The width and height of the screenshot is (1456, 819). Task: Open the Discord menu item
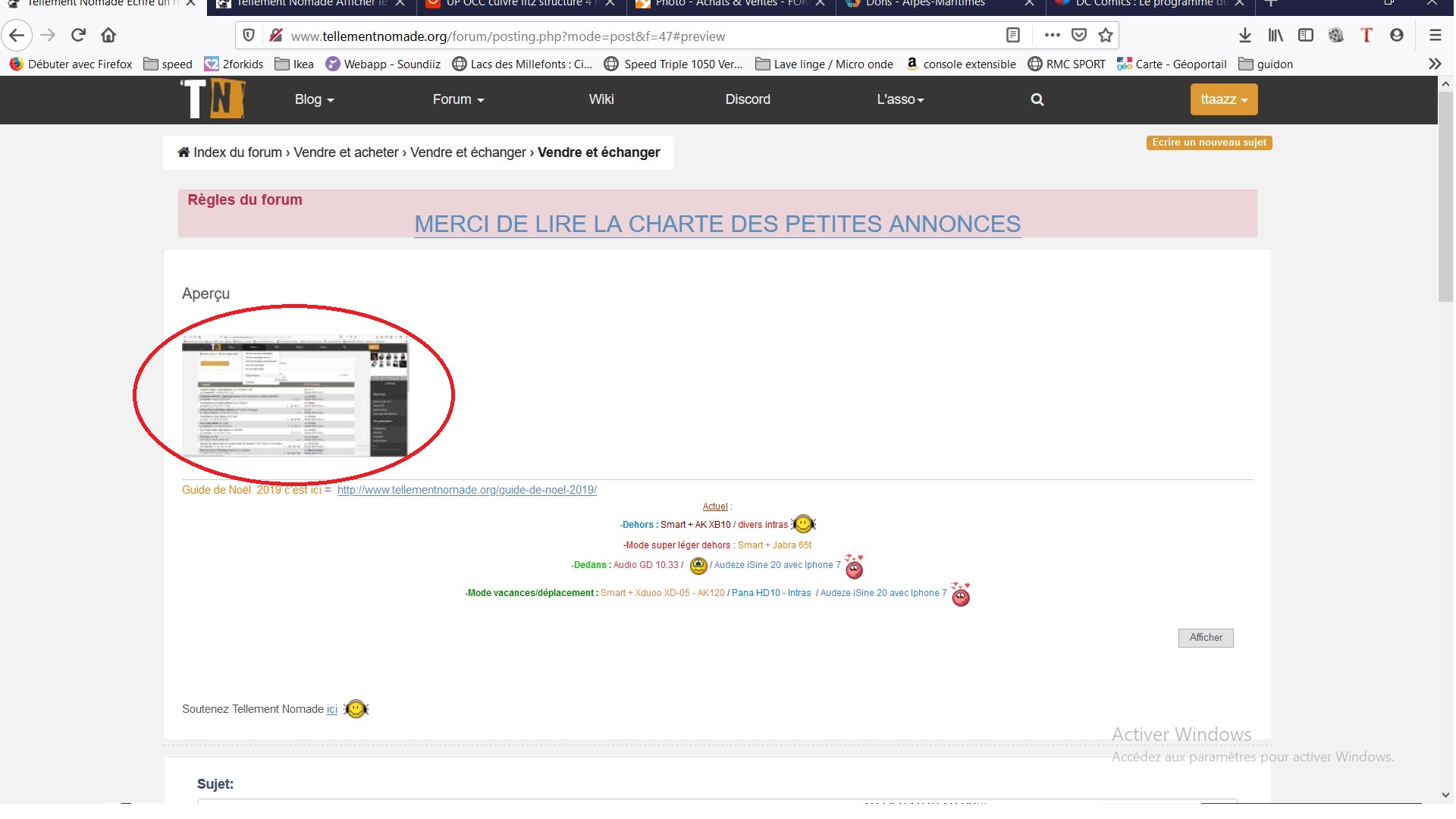(x=747, y=99)
